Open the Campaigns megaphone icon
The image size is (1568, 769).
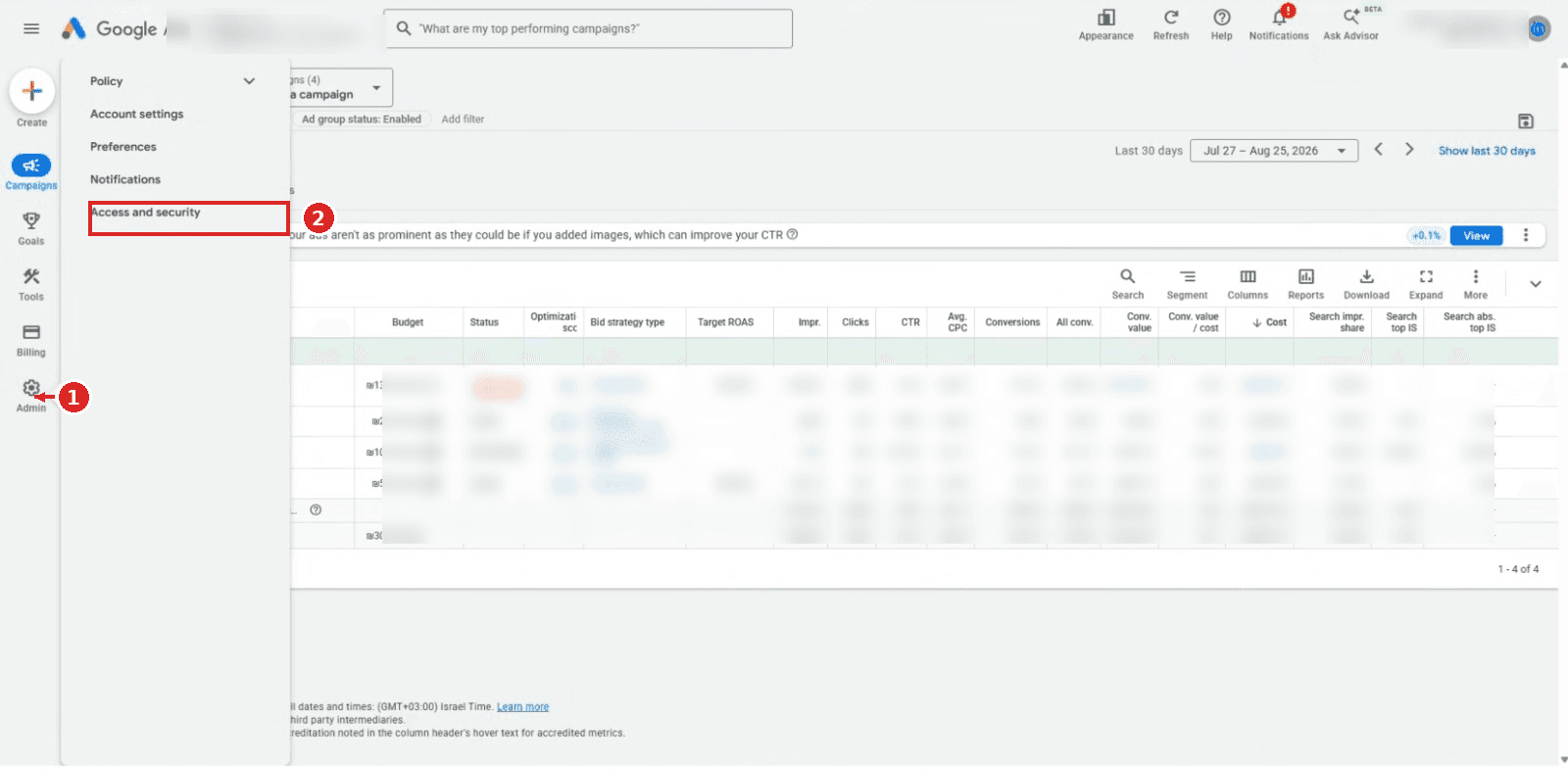(31, 166)
